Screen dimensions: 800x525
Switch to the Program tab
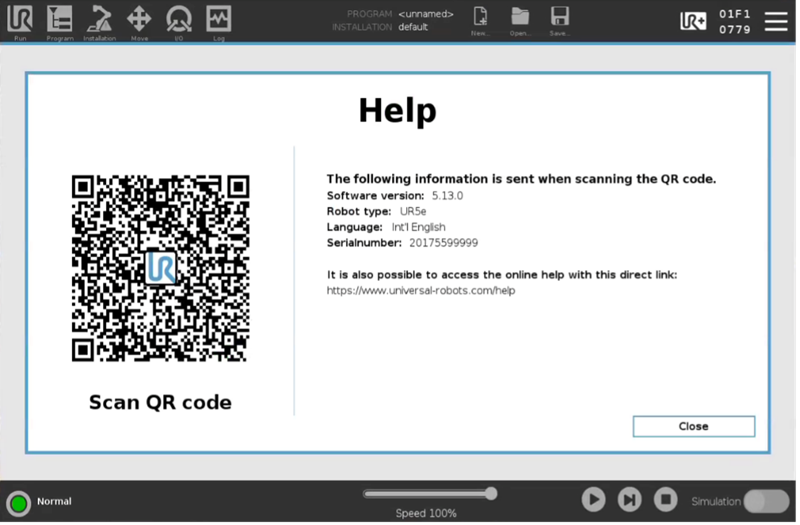[60, 20]
